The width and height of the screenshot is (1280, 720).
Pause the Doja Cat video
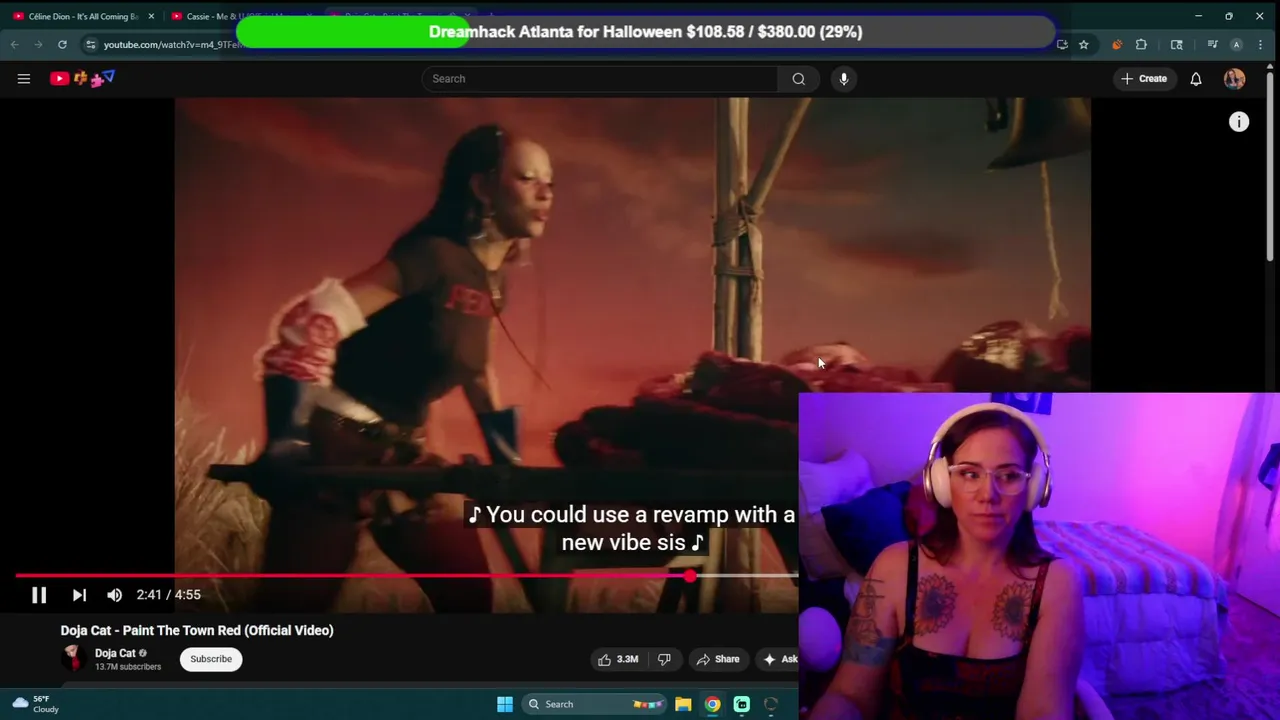coord(39,595)
